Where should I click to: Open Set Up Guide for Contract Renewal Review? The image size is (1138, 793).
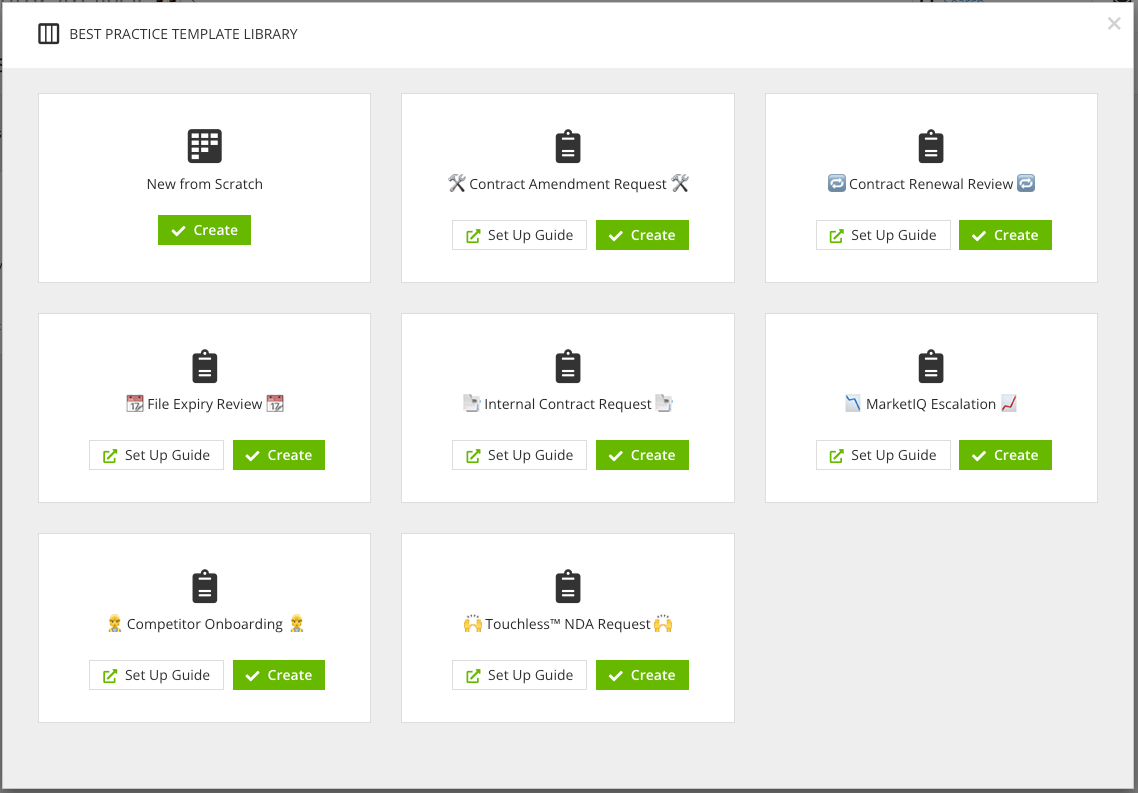883,235
